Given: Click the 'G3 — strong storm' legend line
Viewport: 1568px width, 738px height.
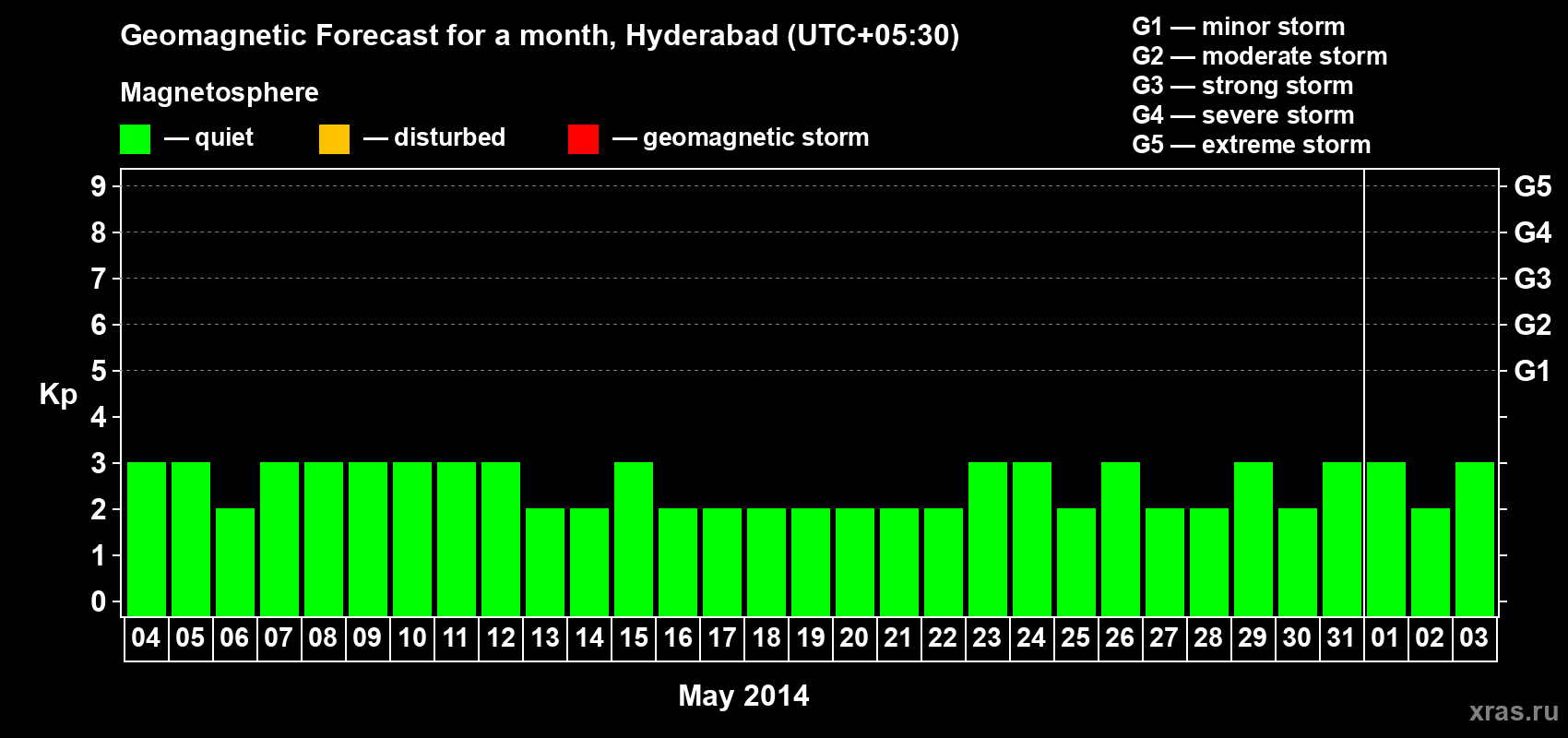Looking at the screenshot, I should (1242, 86).
